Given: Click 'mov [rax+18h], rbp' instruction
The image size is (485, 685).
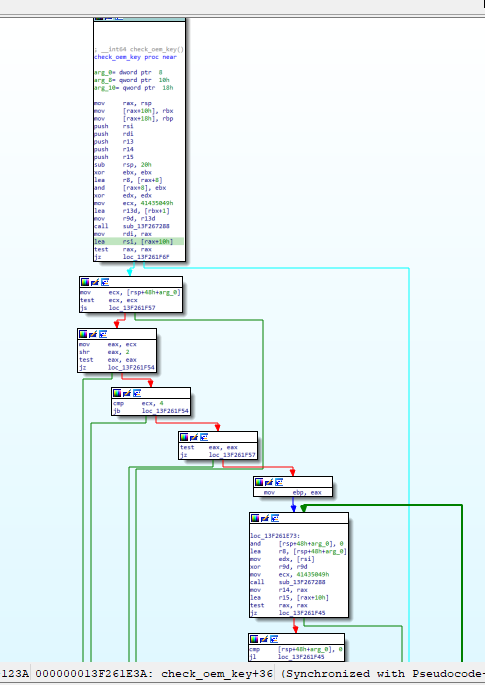Looking at the screenshot, I should [134, 119].
